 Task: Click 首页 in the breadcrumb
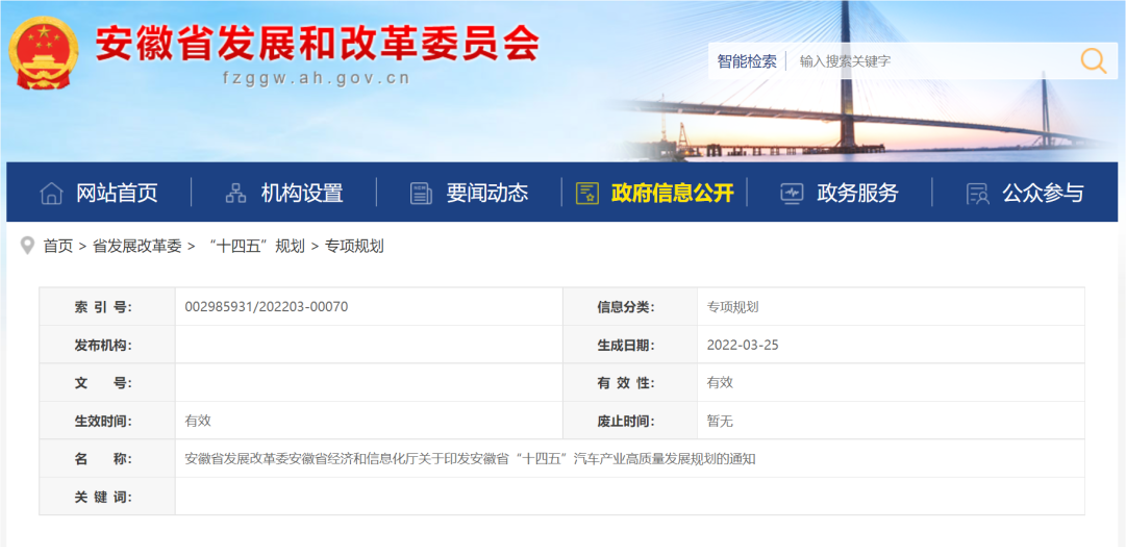pos(58,246)
